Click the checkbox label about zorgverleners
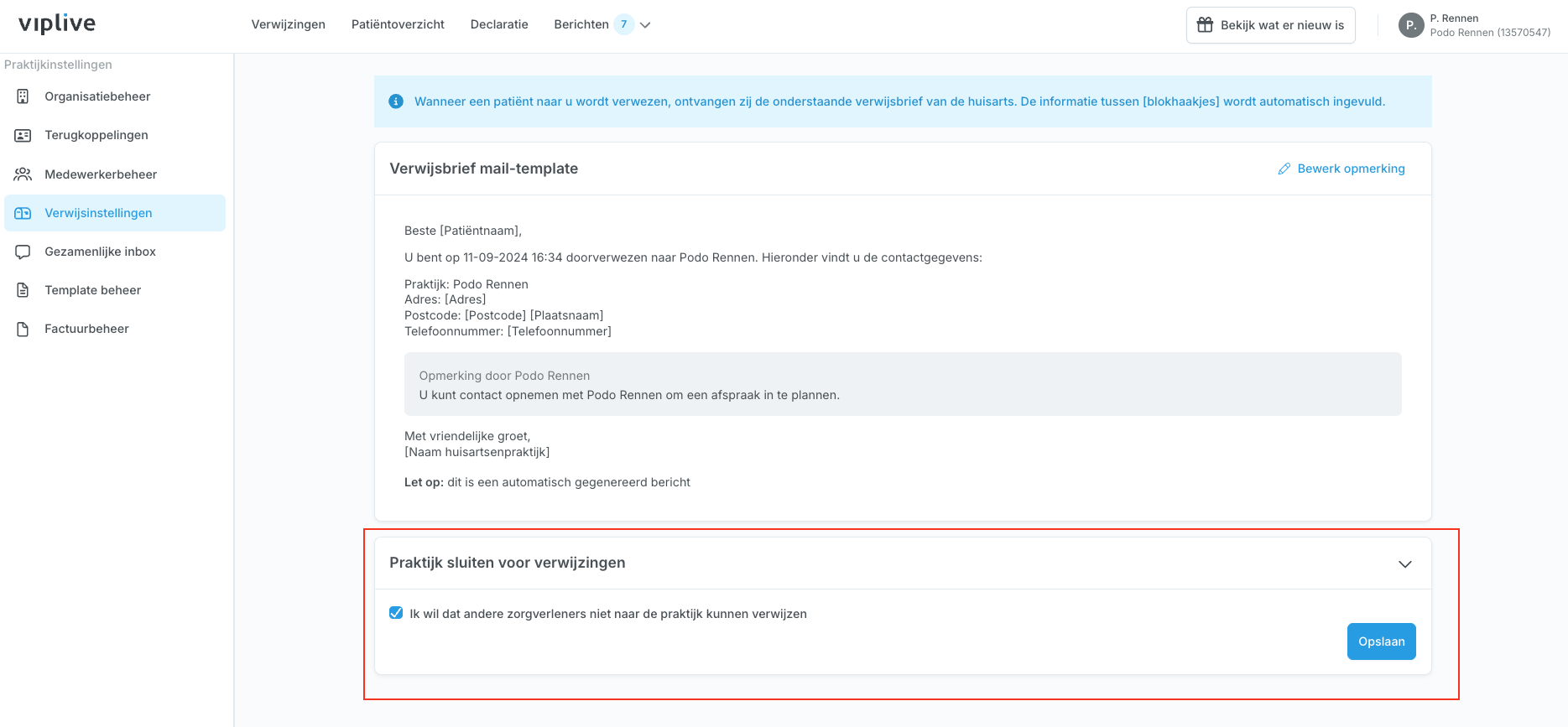The width and height of the screenshot is (1568, 727). 608,614
